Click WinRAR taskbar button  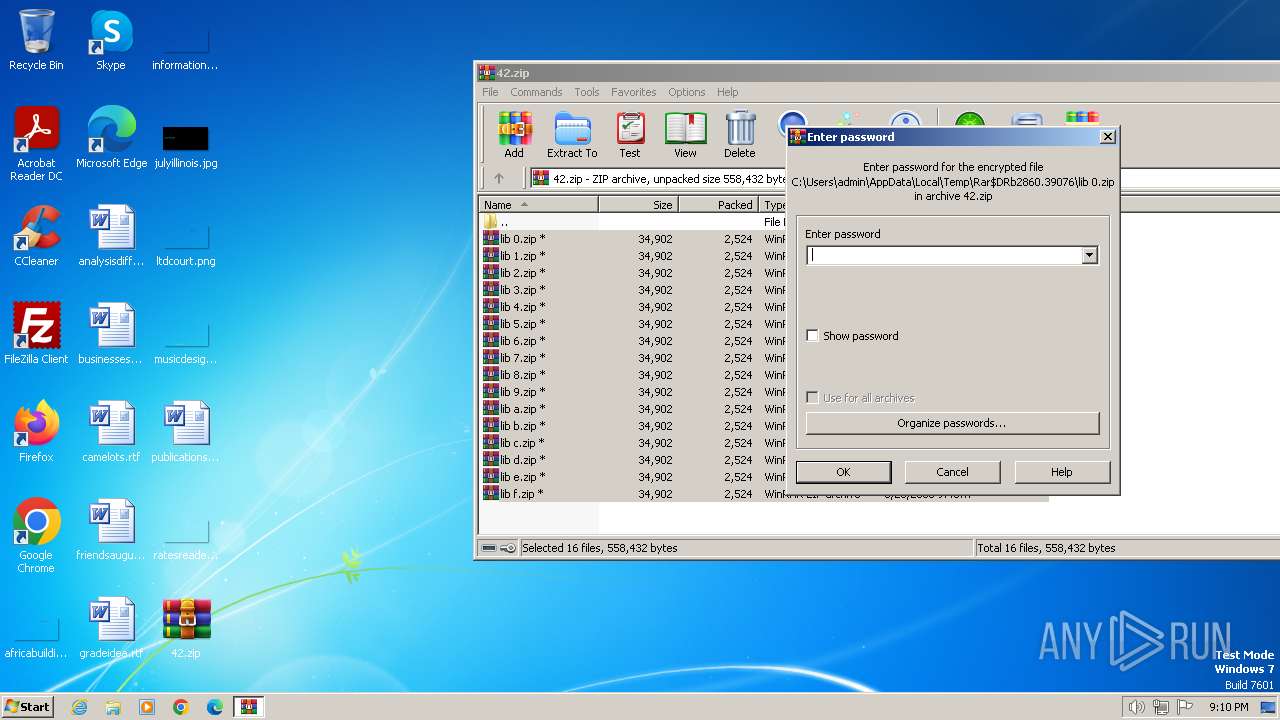[x=249, y=707]
